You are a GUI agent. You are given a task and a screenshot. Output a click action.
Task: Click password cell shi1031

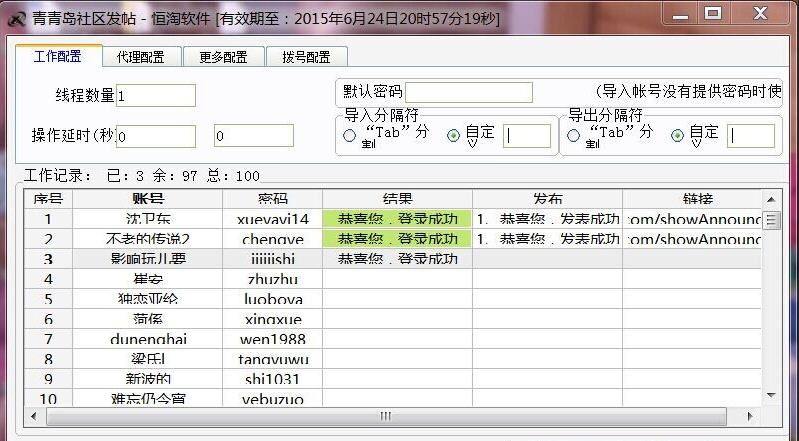pyautogui.click(x=273, y=379)
